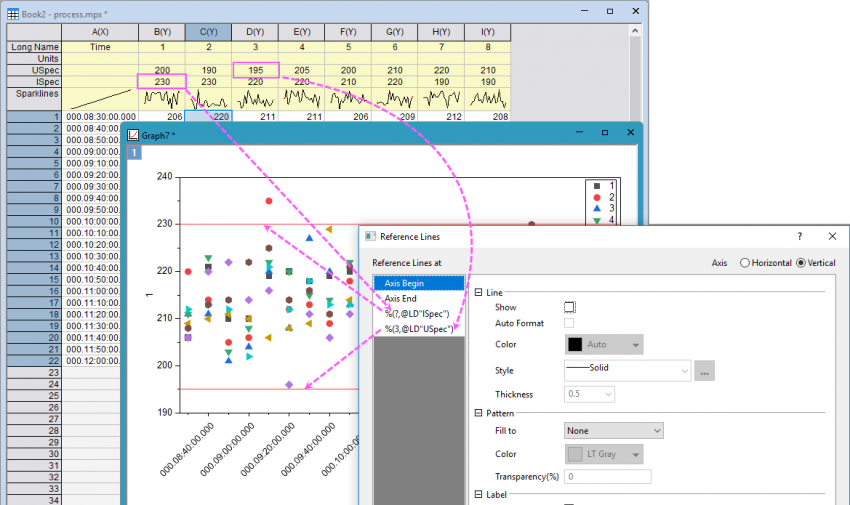This screenshot has width=850, height=505.
Task: Click the help question mark in Reference Lines
Action: coord(800,236)
